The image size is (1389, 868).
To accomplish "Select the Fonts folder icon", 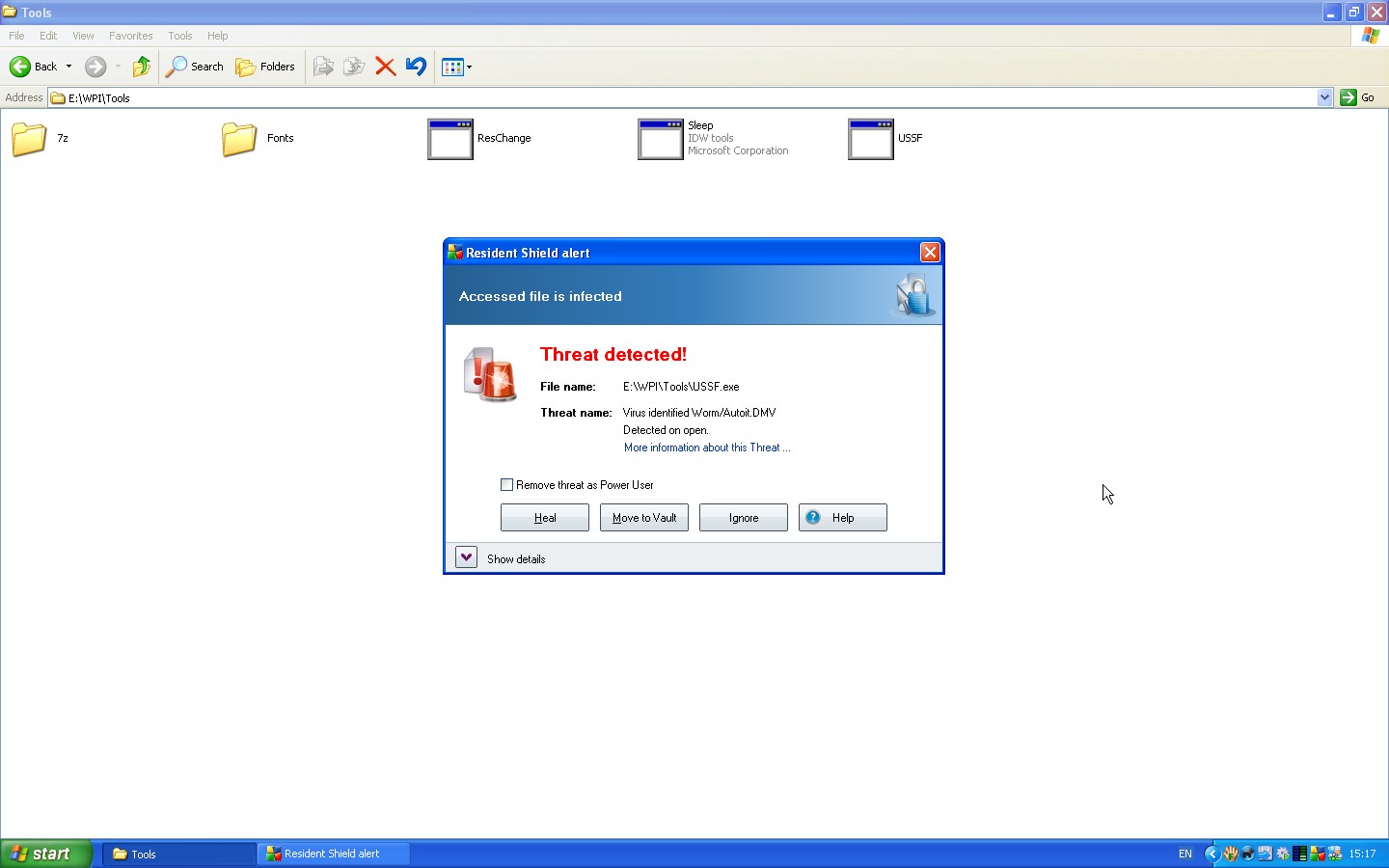I will pos(239,139).
